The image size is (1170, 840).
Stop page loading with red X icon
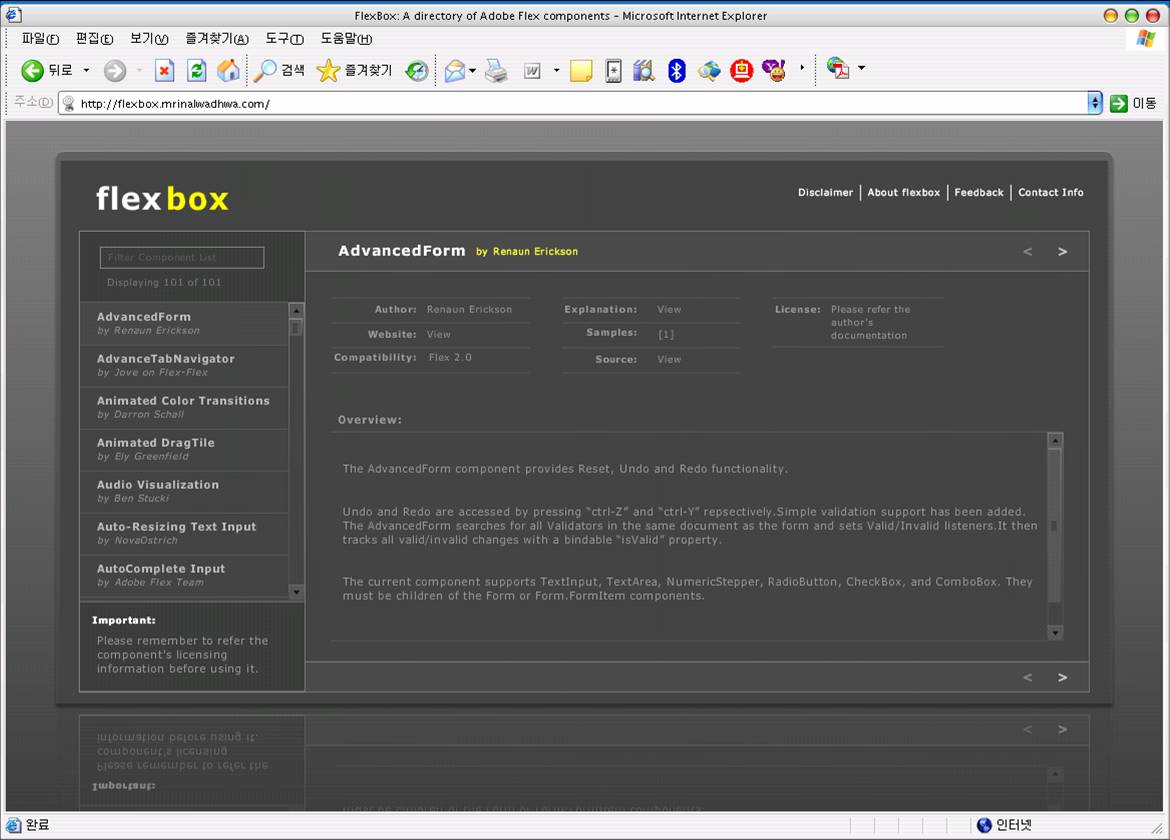point(164,71)
